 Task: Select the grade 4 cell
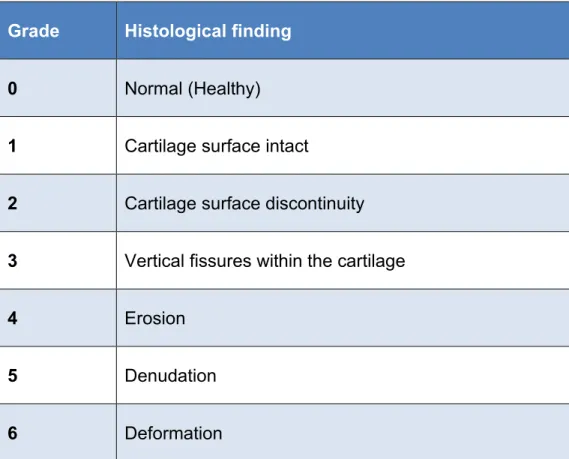(58, 318)
